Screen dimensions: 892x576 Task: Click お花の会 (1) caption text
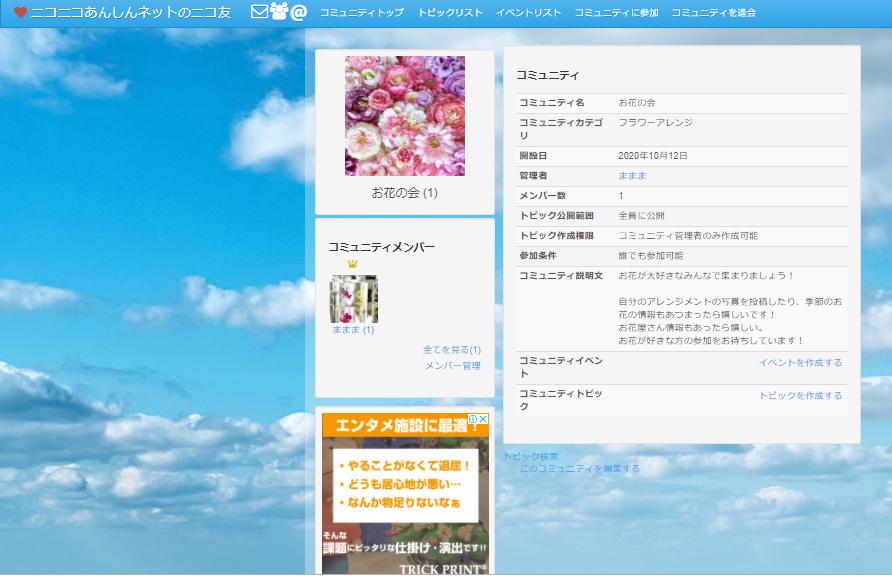[404, 193]
